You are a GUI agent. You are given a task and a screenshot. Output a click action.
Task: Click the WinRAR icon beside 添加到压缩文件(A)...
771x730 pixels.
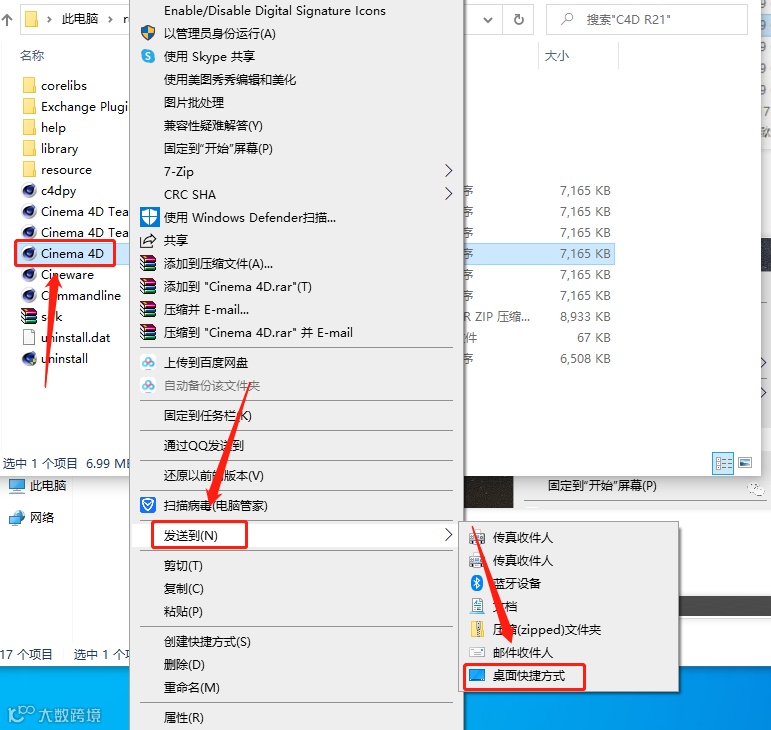point(148,263)
